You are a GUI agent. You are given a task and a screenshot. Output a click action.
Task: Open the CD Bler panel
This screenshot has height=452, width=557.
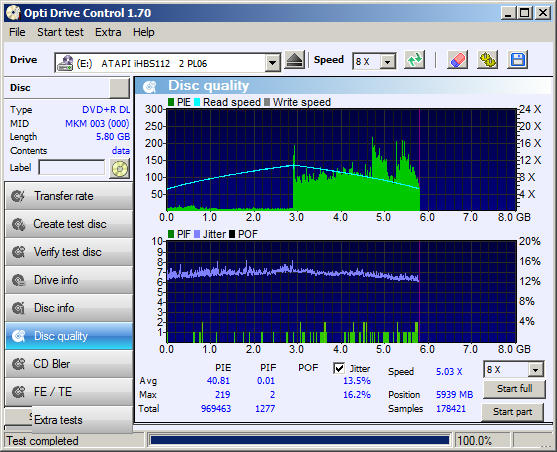pyautogui.click(x=69, y=364)
